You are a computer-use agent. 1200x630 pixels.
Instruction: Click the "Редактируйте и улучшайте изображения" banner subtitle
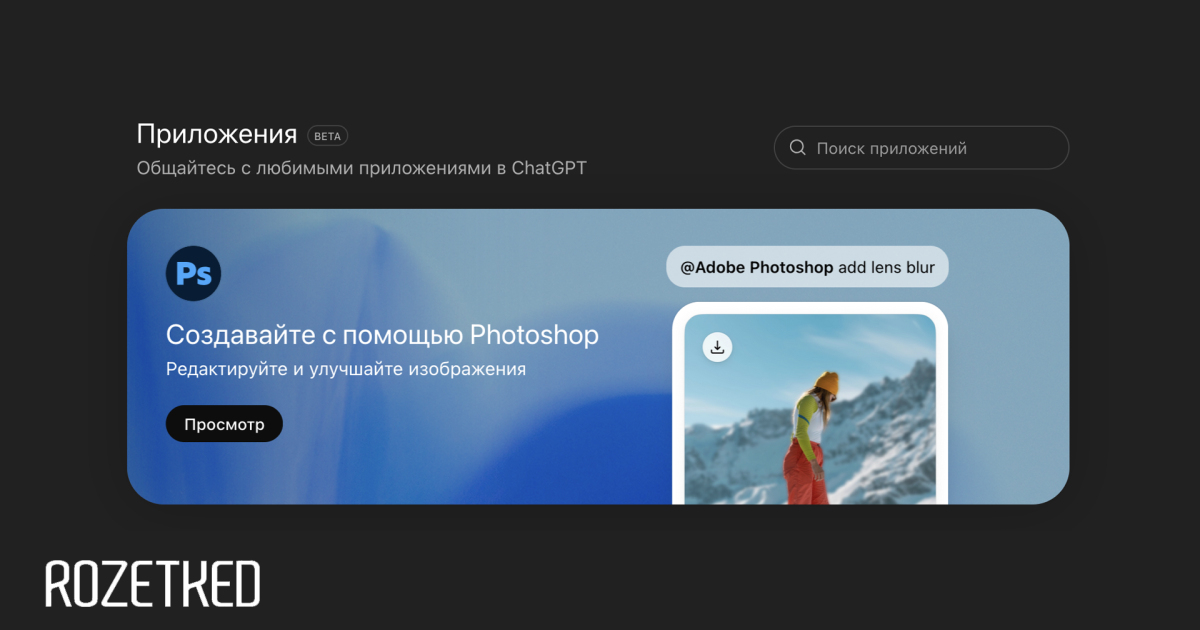click(x=346, y=369)
